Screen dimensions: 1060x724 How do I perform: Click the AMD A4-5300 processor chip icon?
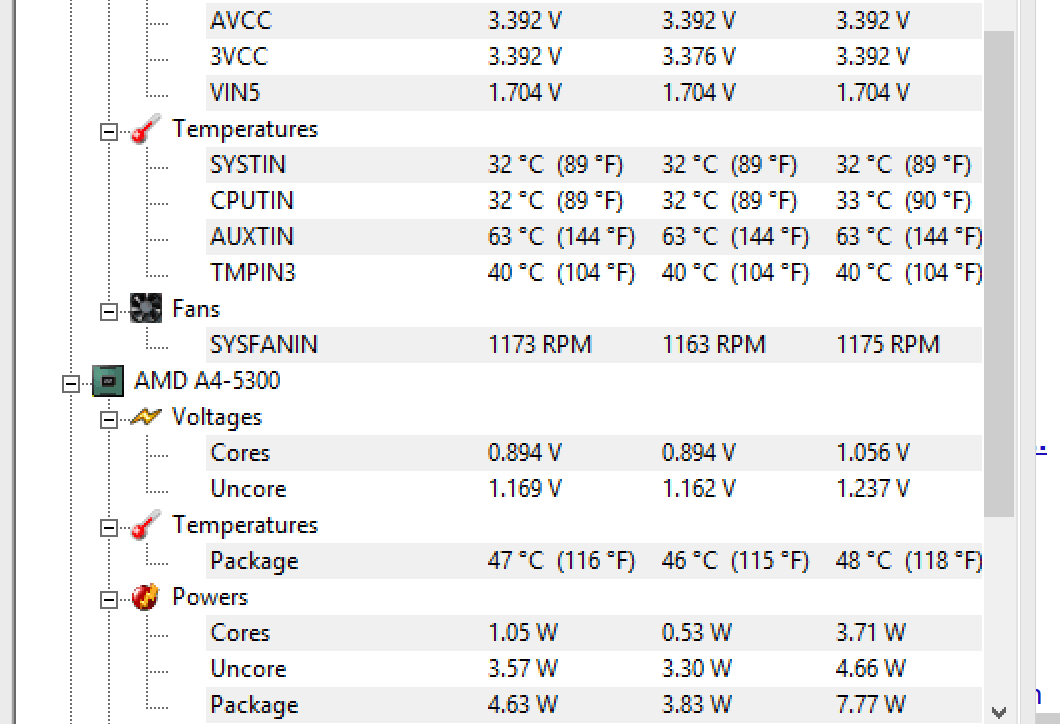pyautogui.click(x=108, y=381)
